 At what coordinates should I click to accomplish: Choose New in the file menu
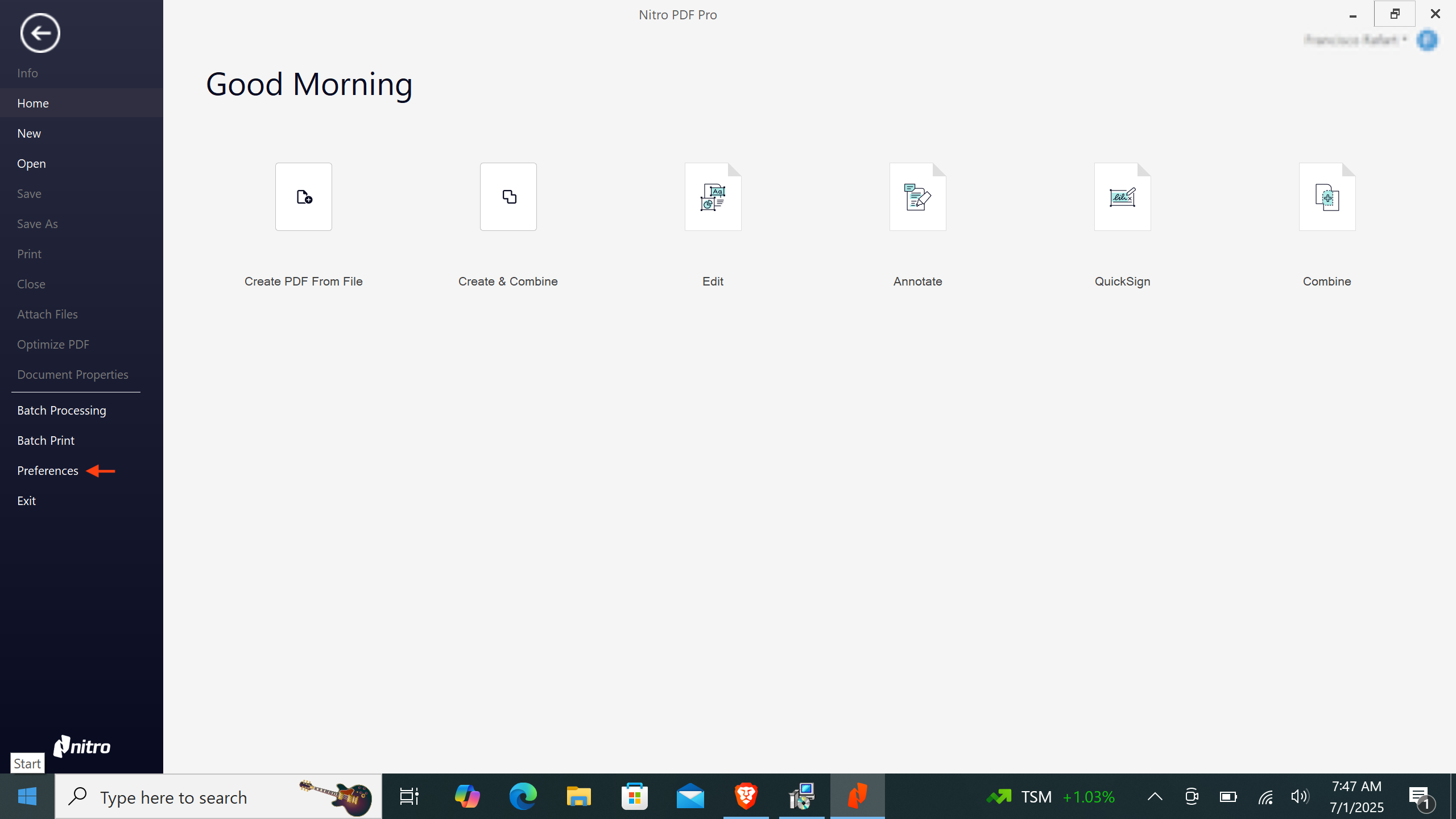[29, 133]
